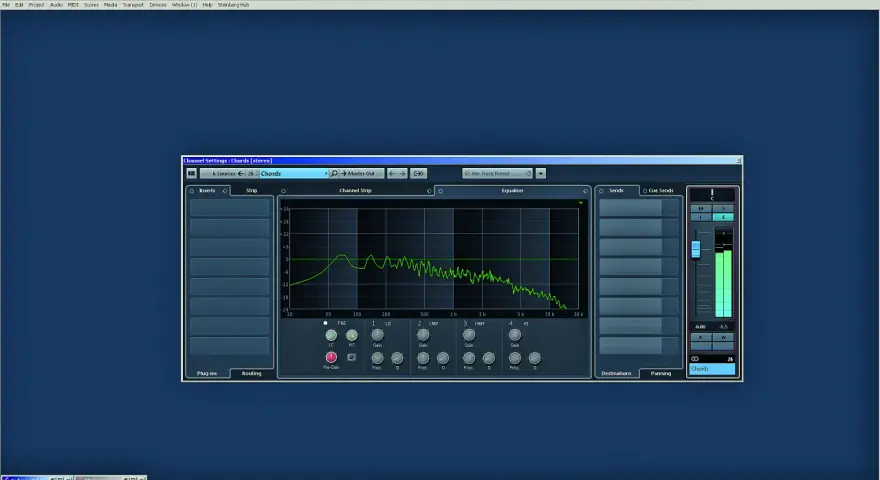Open the Transport menu
The height and width of the screenshot is (480, 880).
(134, 4)
